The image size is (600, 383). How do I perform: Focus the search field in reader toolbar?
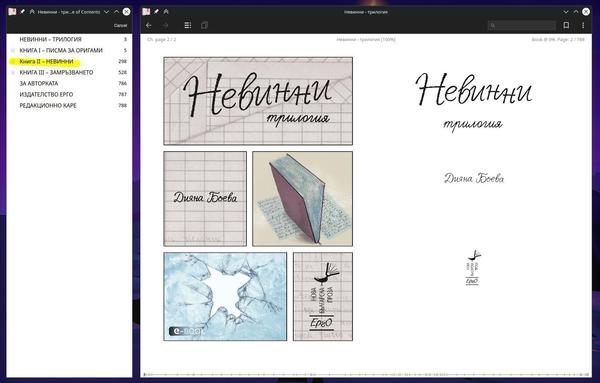tap(522, 26)
